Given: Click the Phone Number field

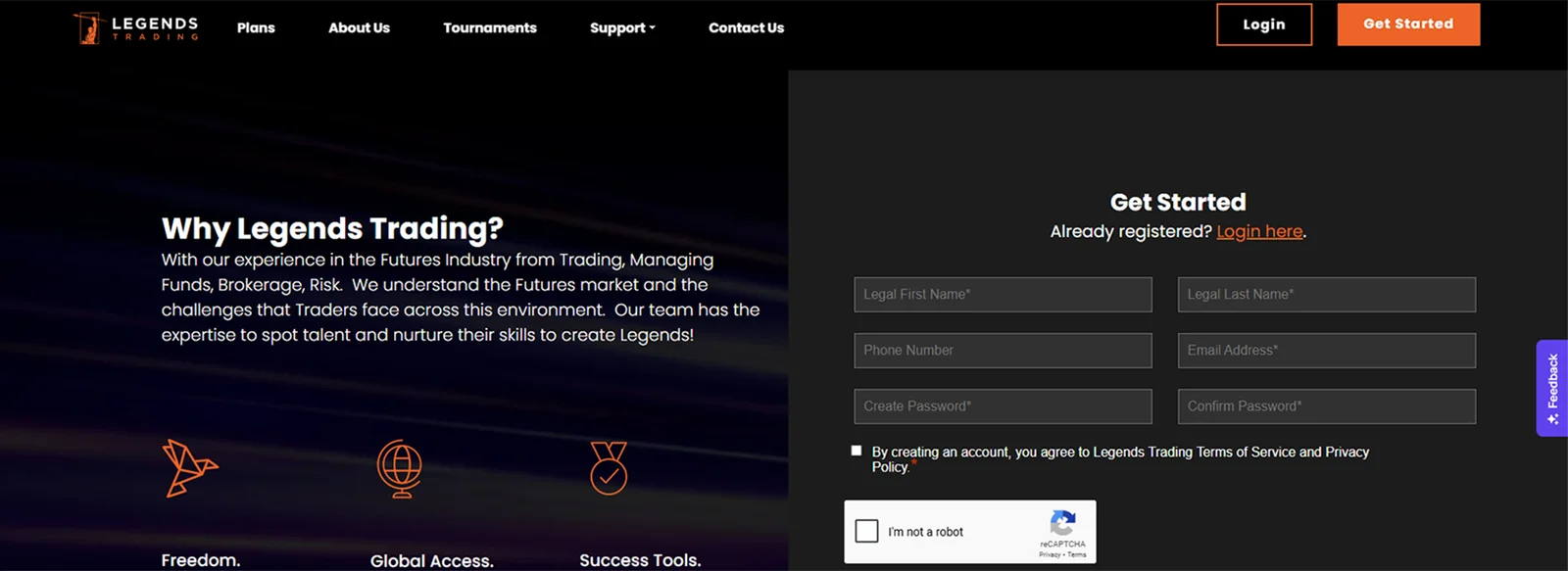Looking at the screenshot, I should [x=1003, y=351].
